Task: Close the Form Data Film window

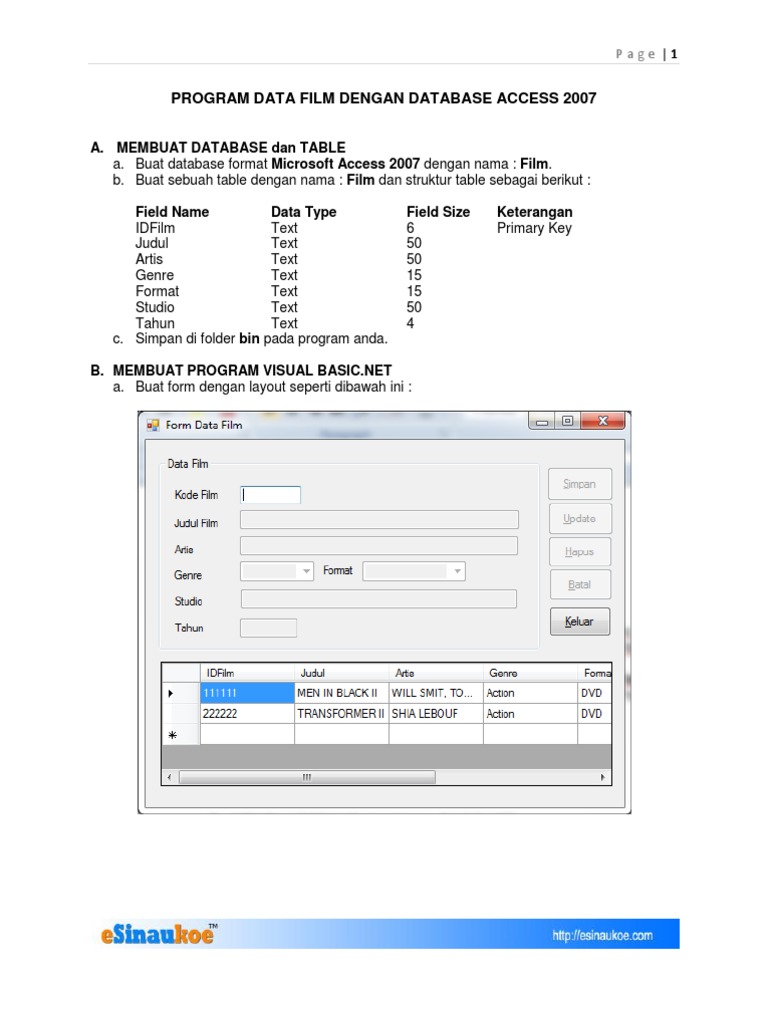Action: [x=603, y=421]
